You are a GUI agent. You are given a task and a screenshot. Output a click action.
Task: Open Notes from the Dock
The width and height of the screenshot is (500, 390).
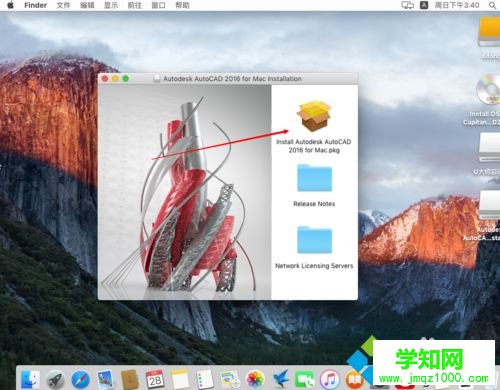(x=180, y=379)
